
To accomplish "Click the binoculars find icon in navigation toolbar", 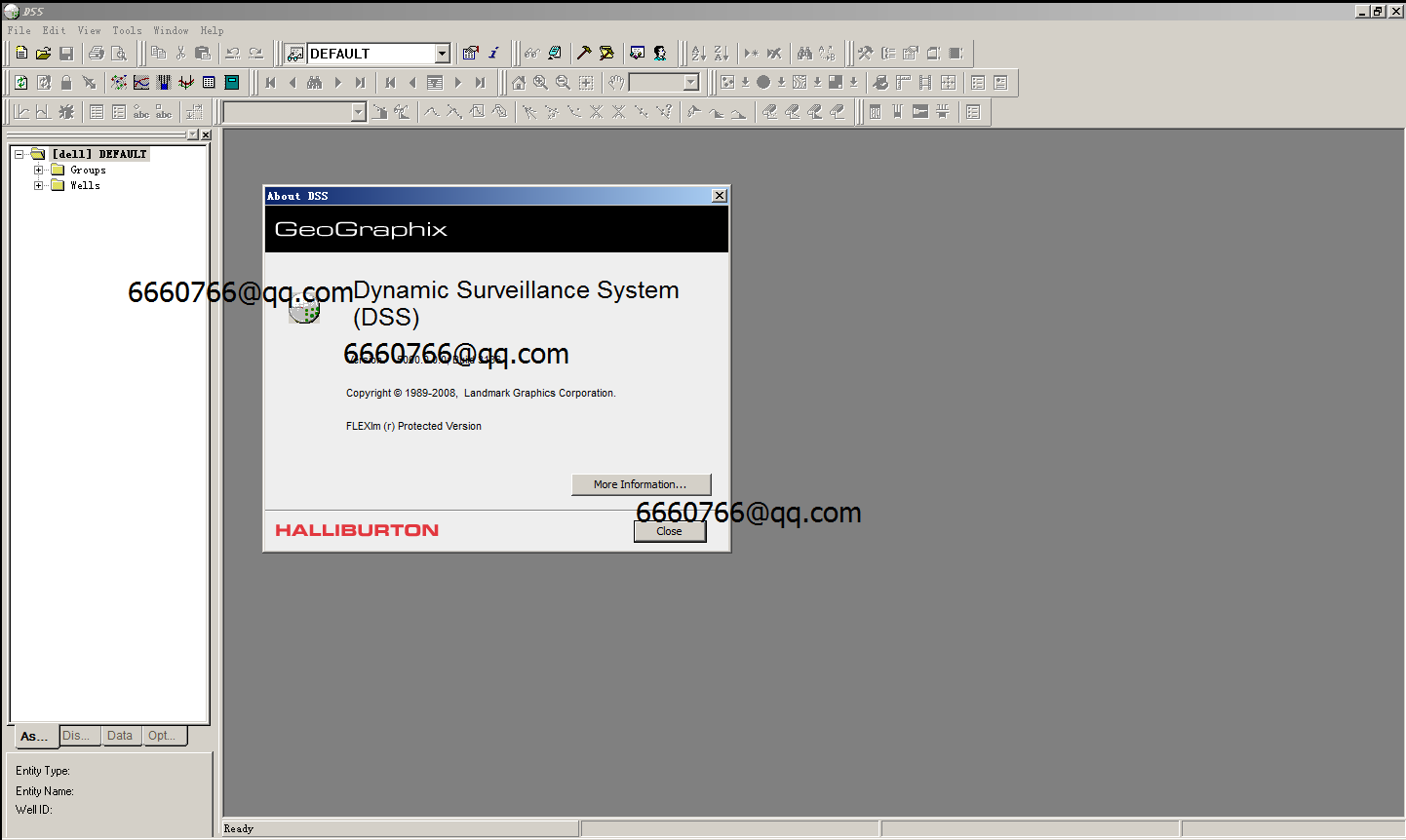I will (x=315, y=83).
